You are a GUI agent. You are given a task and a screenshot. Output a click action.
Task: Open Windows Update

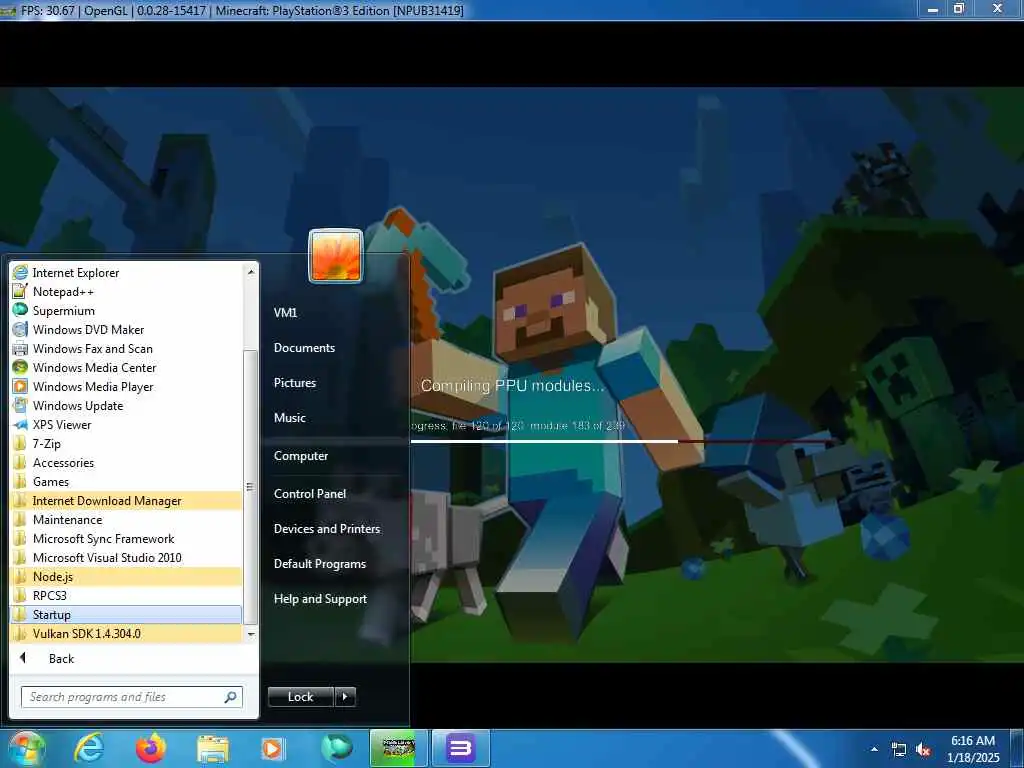[125, 405]
